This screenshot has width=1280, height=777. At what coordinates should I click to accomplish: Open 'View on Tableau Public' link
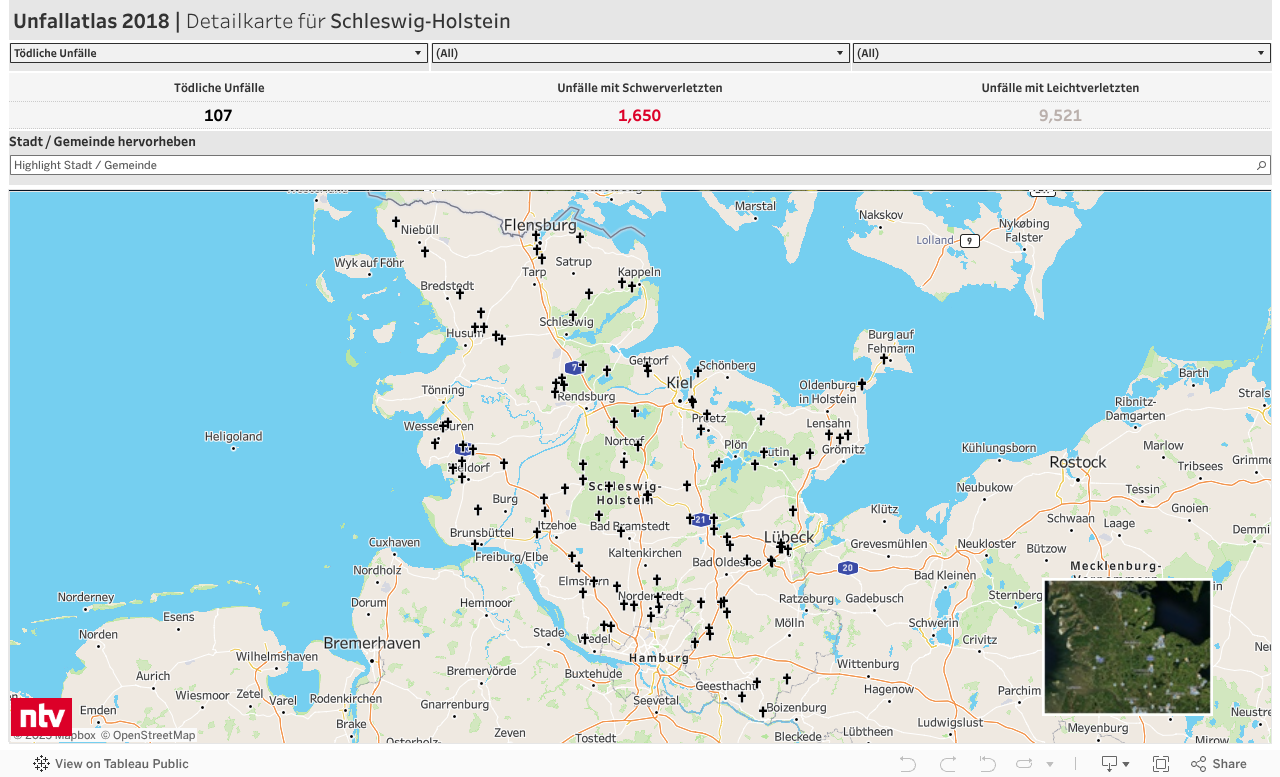[x=111, y=764]
